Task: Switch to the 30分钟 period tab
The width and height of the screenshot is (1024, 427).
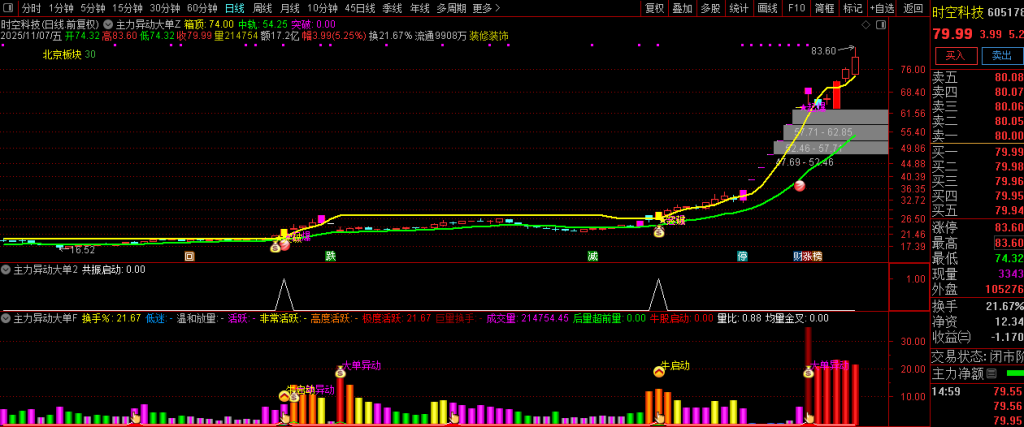Action: pos(164,8)
